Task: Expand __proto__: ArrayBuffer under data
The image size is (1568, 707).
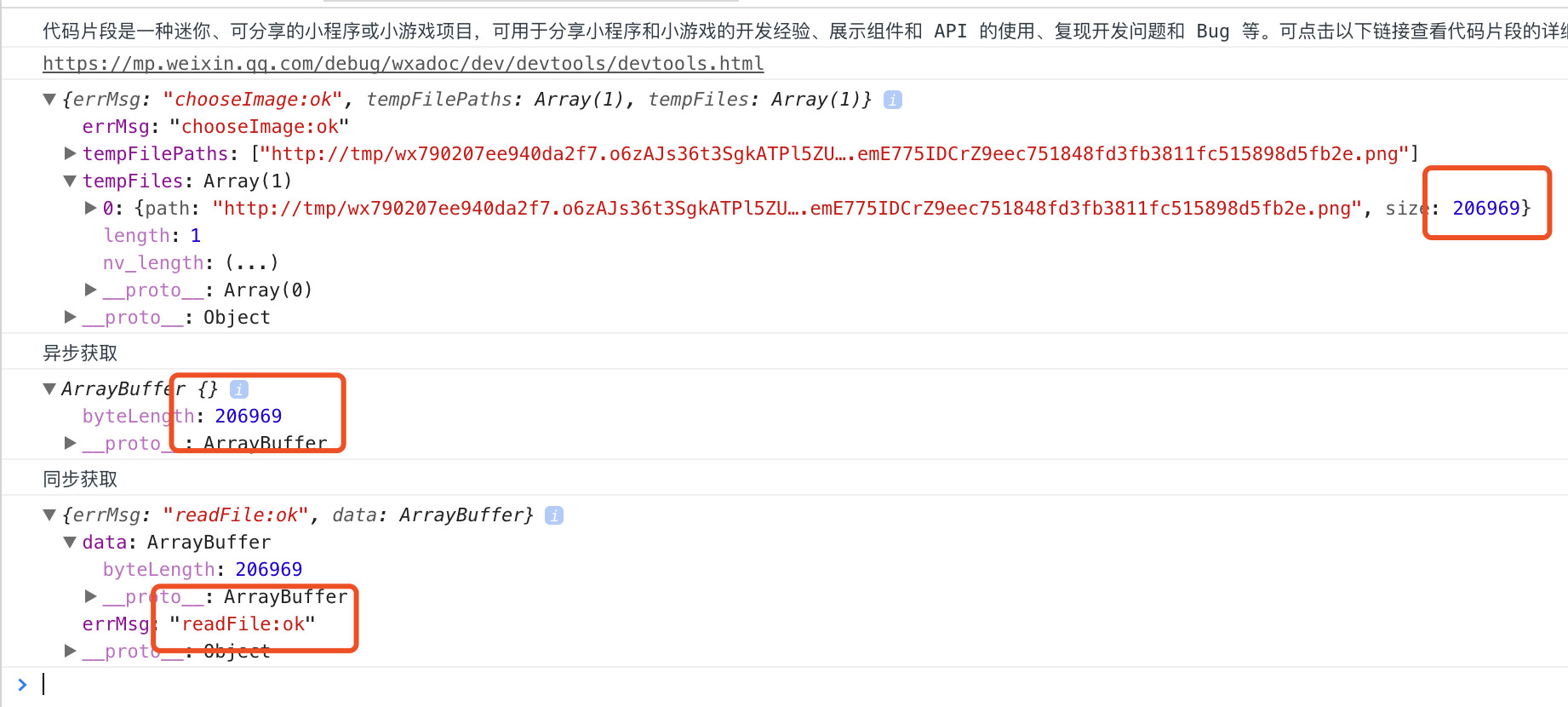Action: tap(91, 596)
